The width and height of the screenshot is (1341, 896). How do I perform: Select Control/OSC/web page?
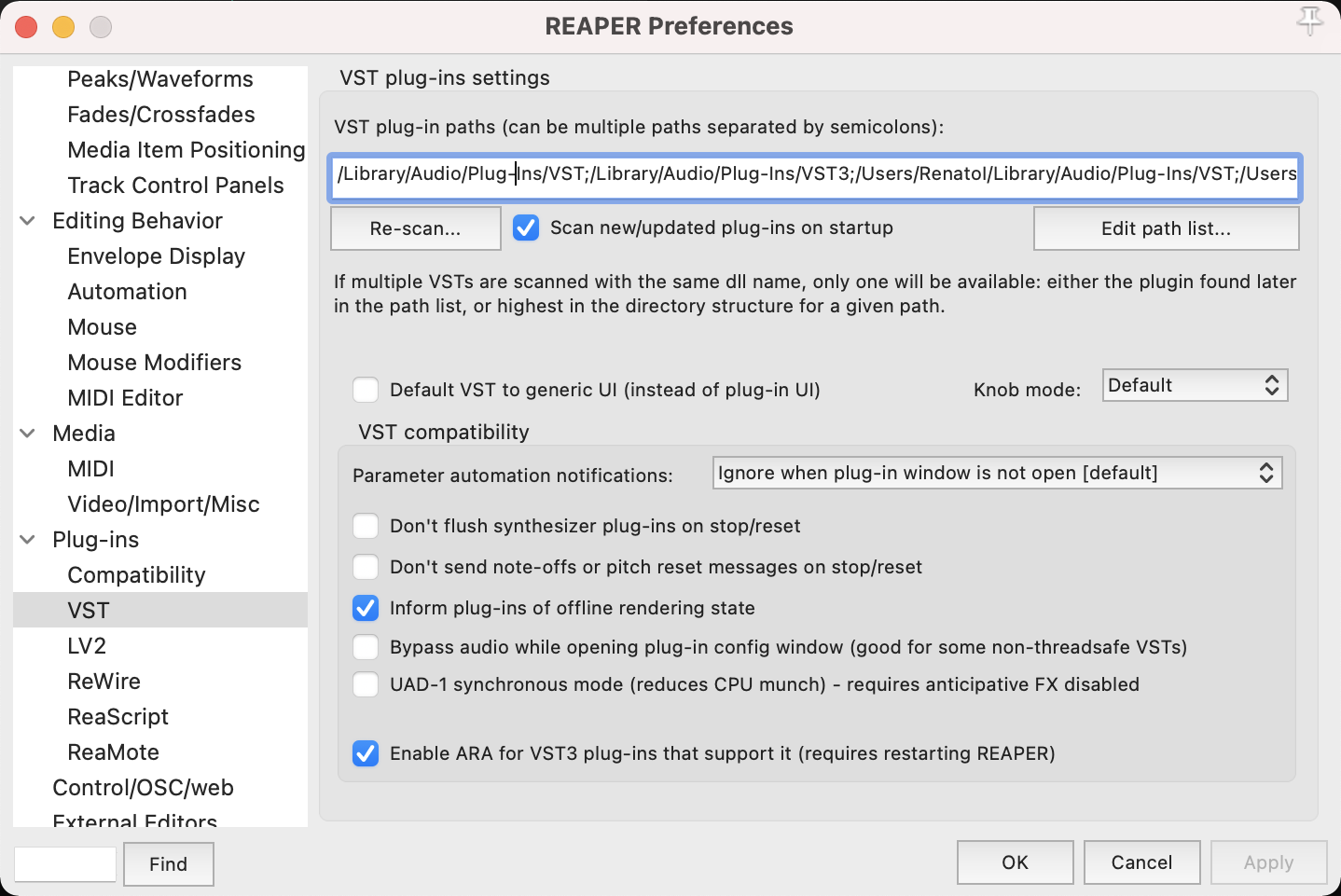click(144, 788)
